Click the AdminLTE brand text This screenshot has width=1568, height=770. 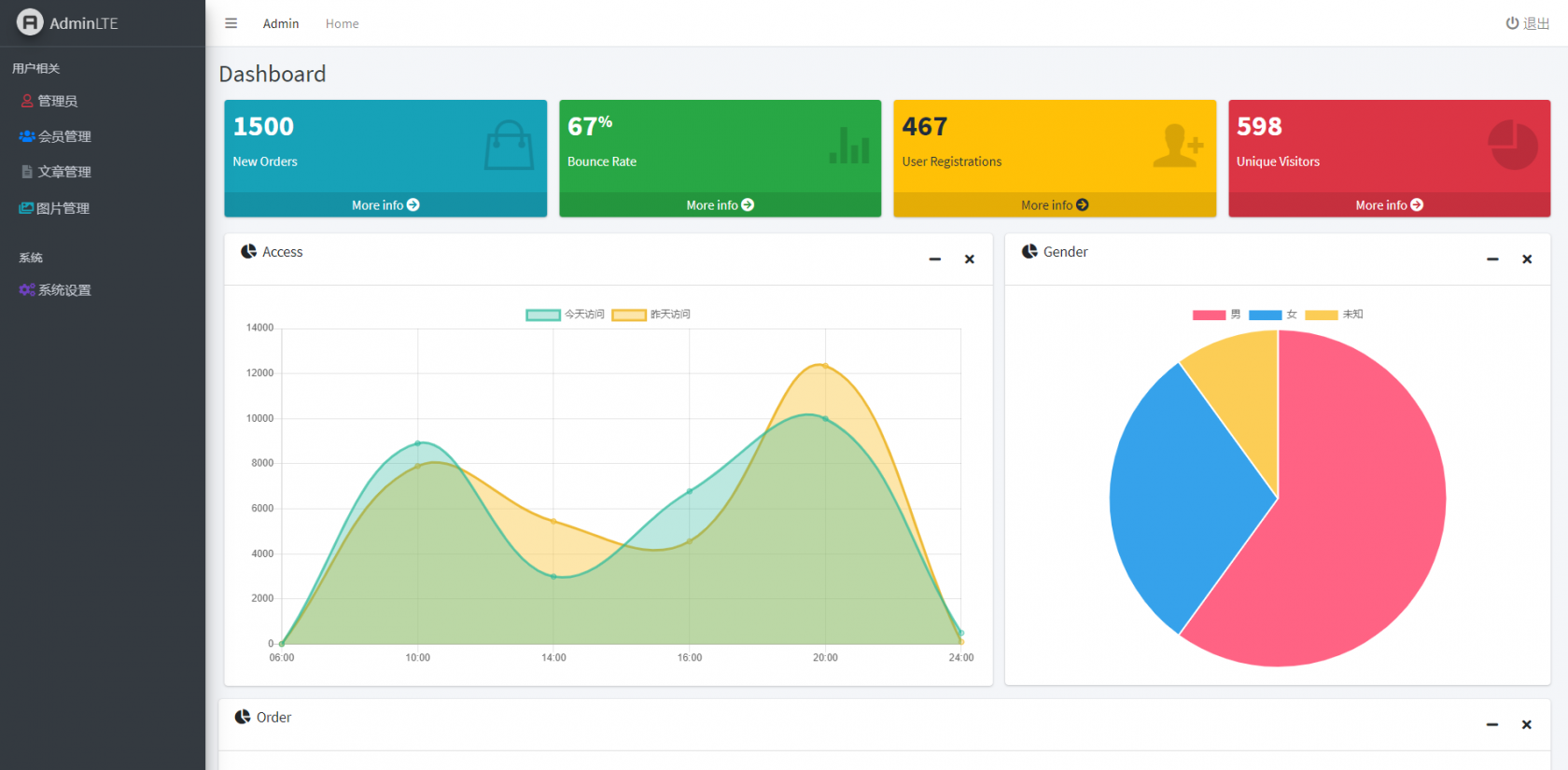click(84, 23)
